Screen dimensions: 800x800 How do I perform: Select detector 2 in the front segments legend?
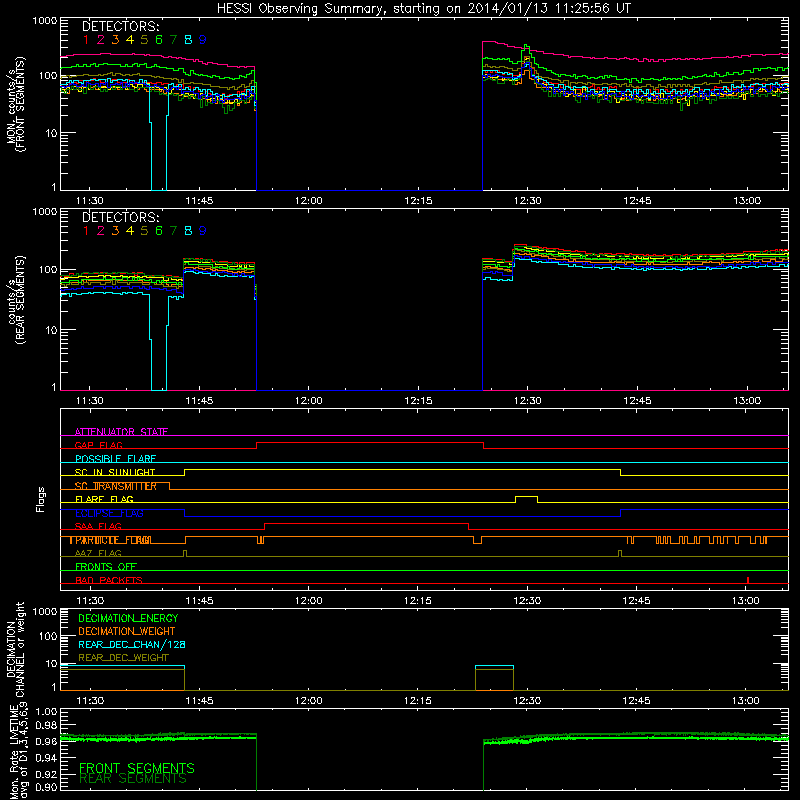(x=101, y=40)
